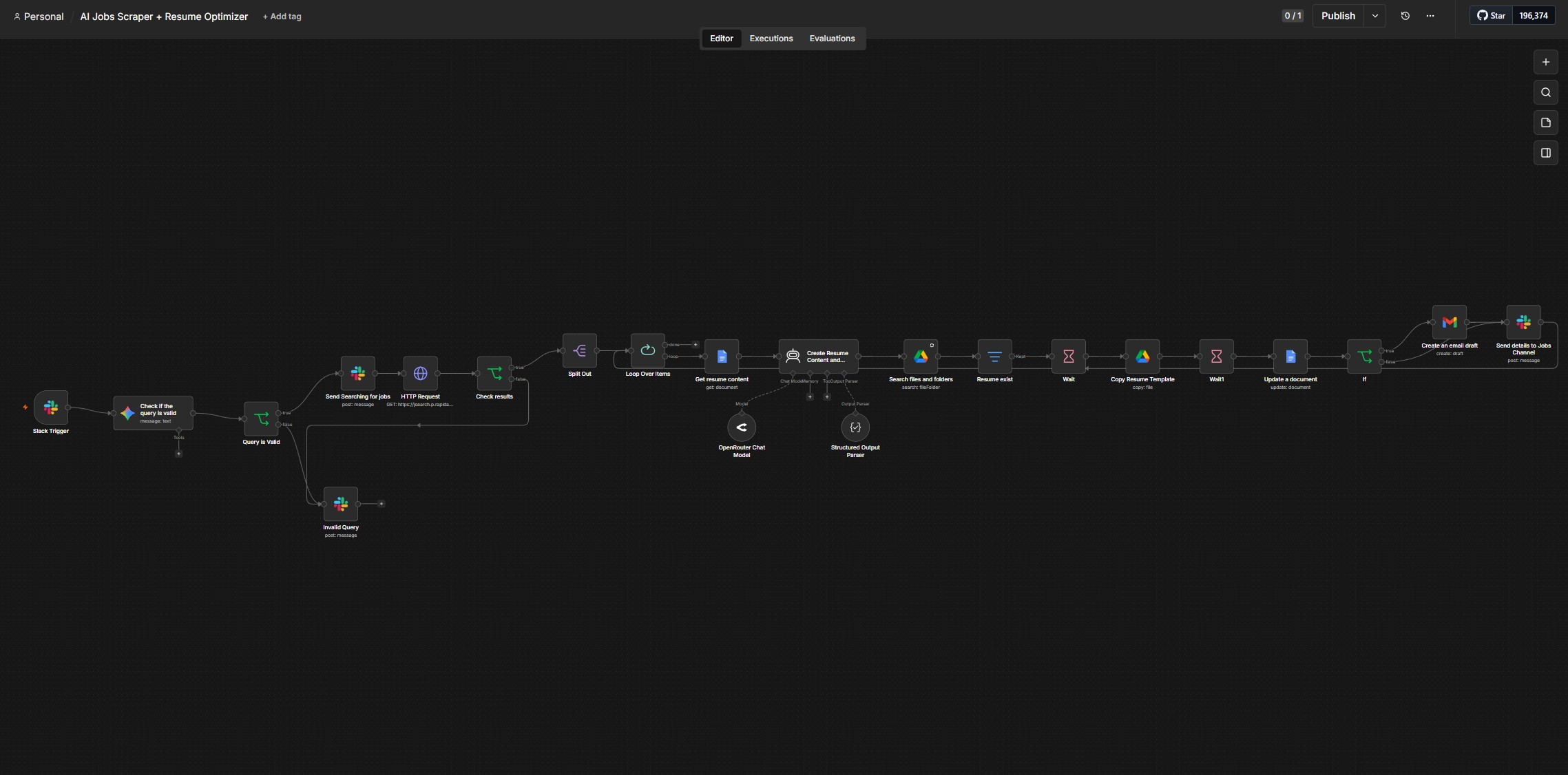Screen dimensions: 1568x775
Task: Click the Resume exist filter node
Action: point(994,357)
